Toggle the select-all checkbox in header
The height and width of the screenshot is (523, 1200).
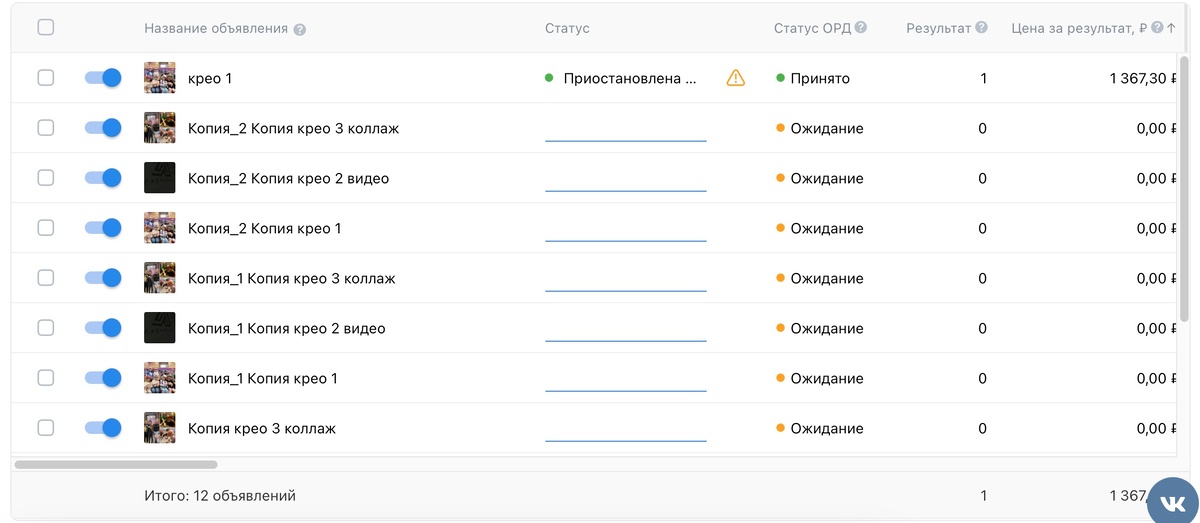[x=46, y=28]
